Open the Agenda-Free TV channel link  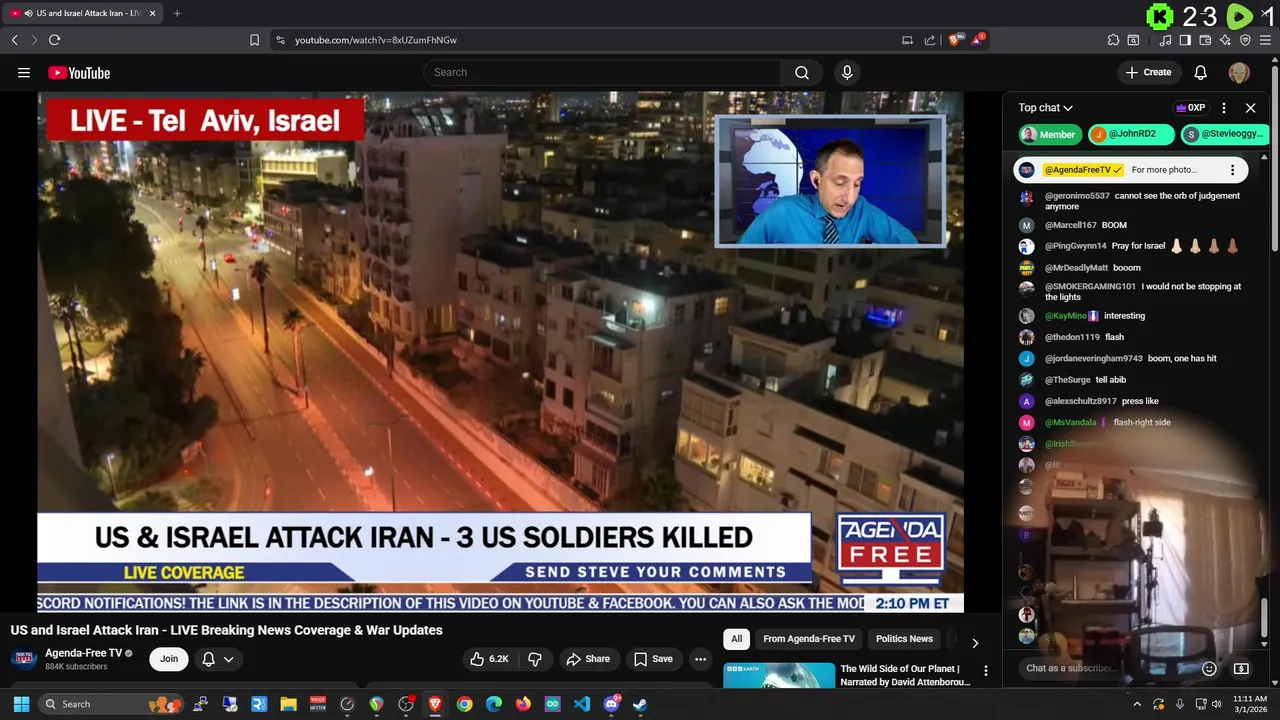pyautogui.click(x=83, y=653)
